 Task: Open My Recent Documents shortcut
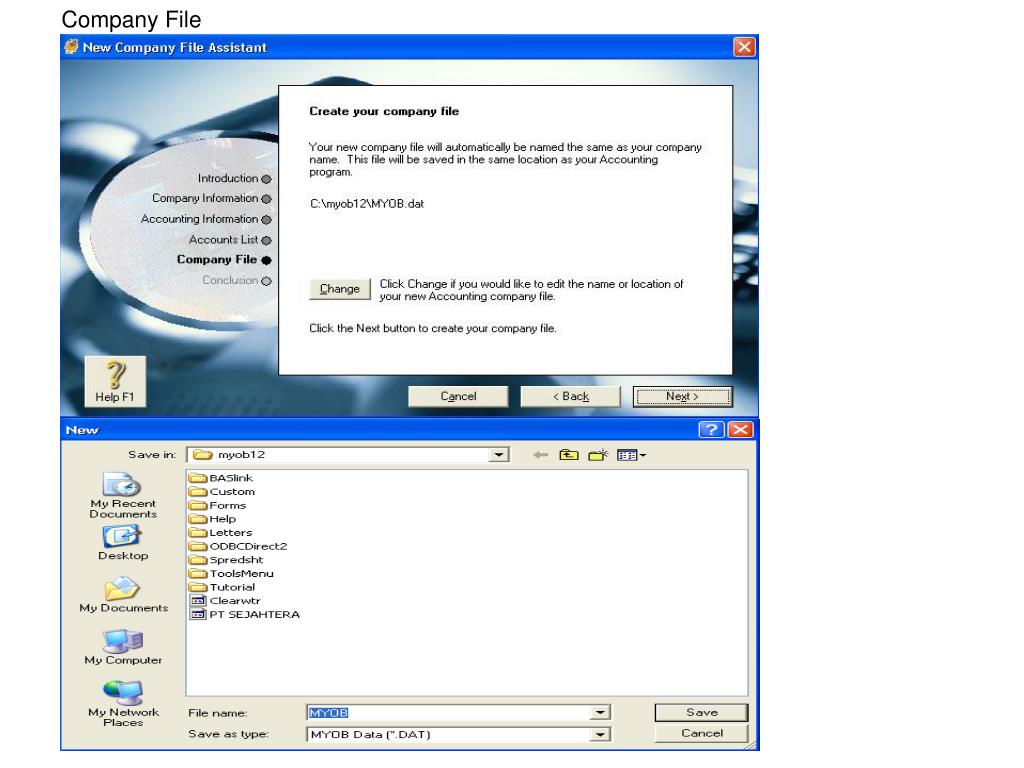pyautogui.click(x=123, y=496)
